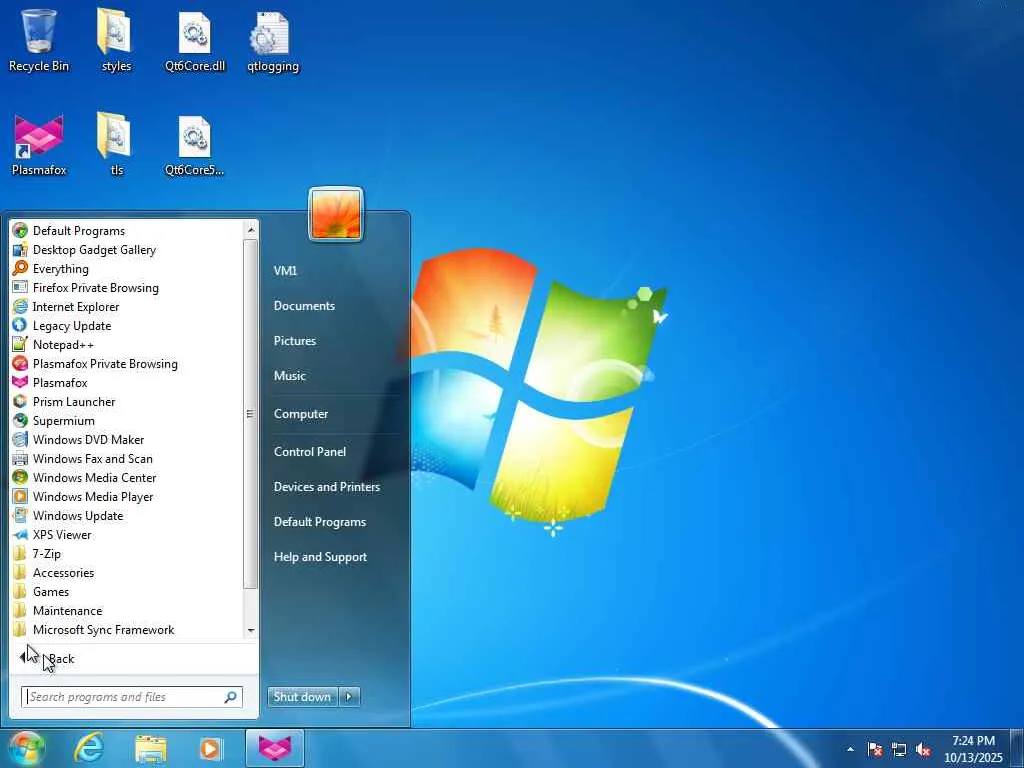Image resolution: width=1024 pixels, height=768 pixels.
Task: Grab the programs list scrollbar thumb
Action: tap(251, 414)
